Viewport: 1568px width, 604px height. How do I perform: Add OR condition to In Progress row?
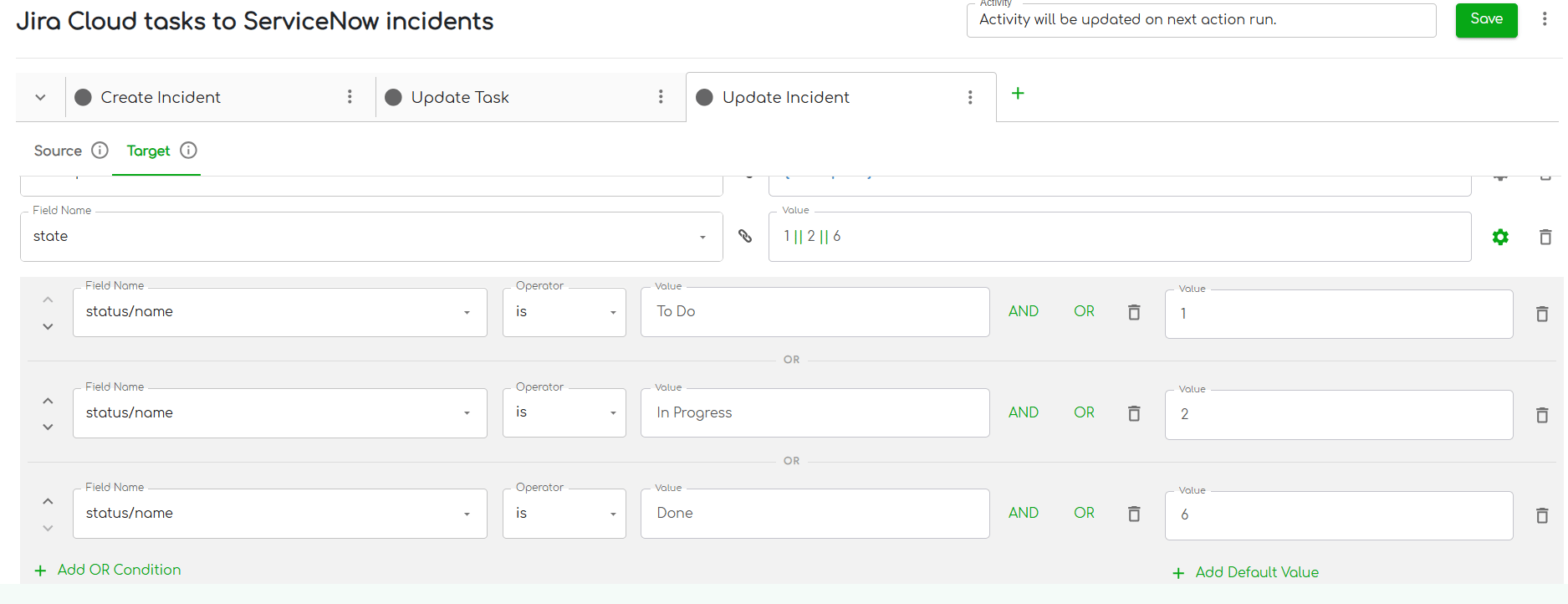1084,412
